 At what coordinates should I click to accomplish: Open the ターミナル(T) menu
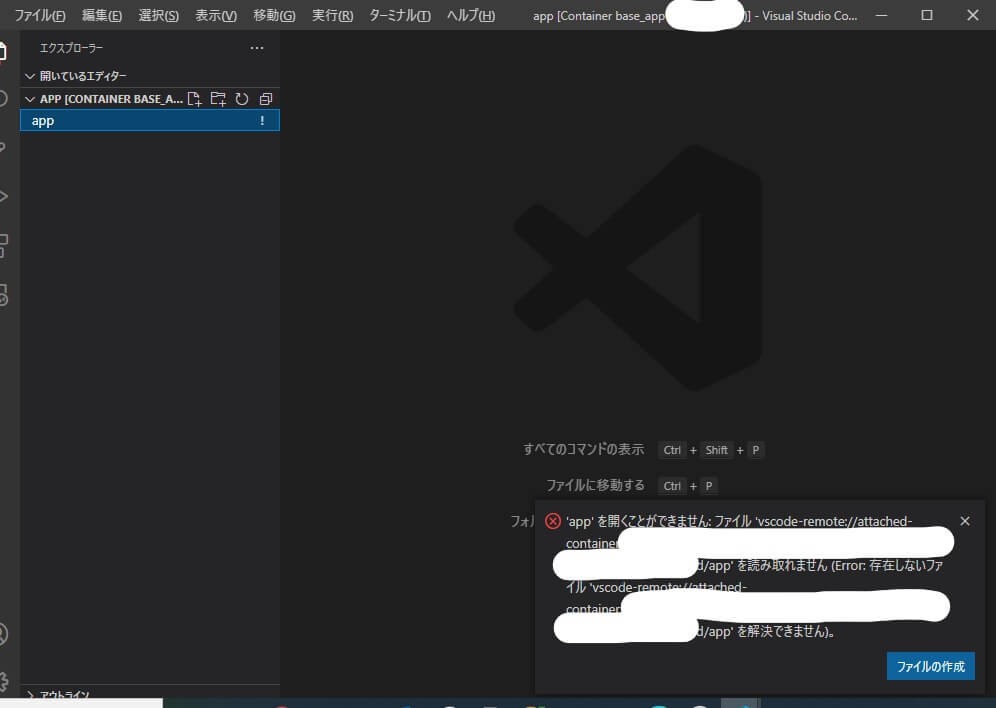point(400,15)
